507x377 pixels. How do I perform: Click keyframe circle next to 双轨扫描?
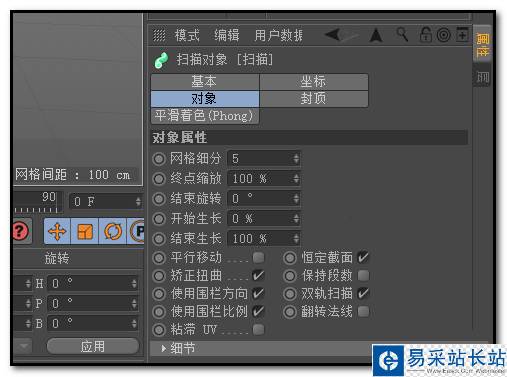pos(290,294)
